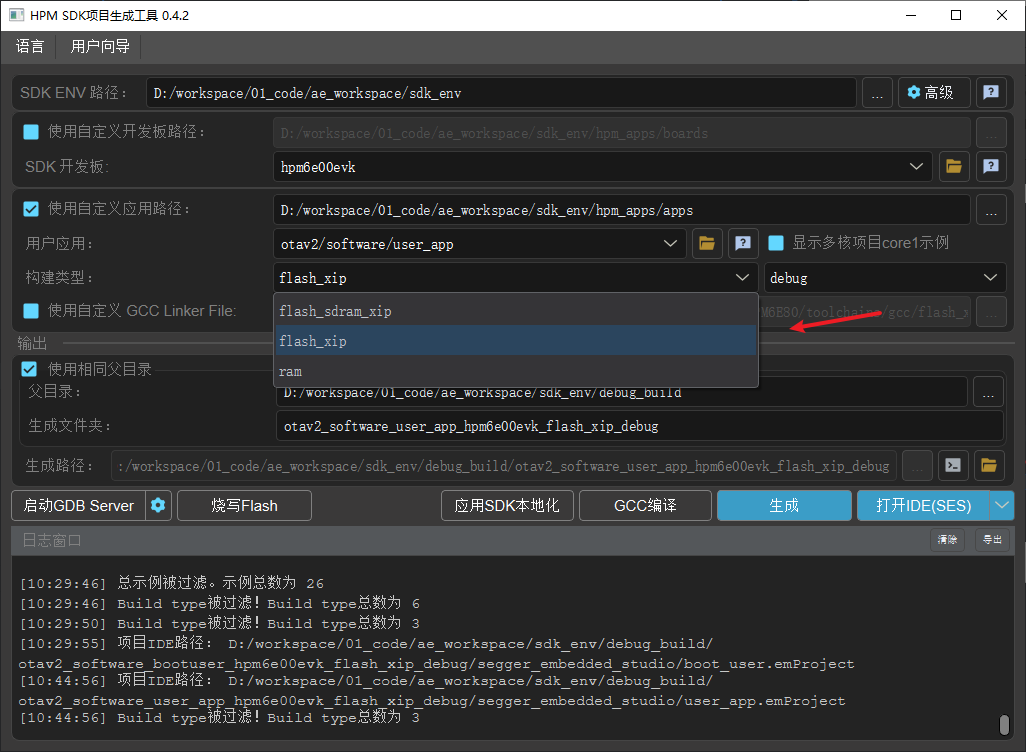Expand the debug build configuration dropdown
The width and height of the screenshot is (1026, 752).
click(885, 278)
